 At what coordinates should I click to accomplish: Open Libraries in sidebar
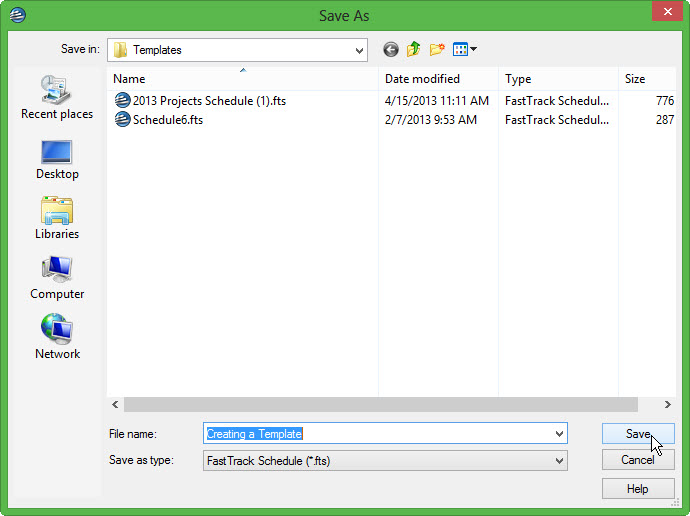tap(57, 219)
